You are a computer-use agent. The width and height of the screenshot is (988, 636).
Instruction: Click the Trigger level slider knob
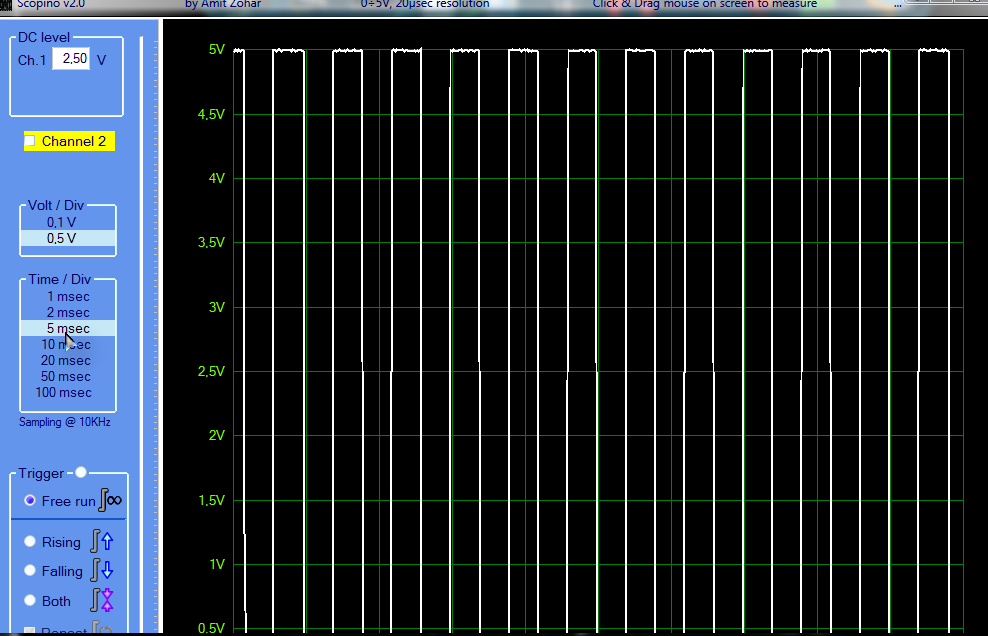point(81,472)
